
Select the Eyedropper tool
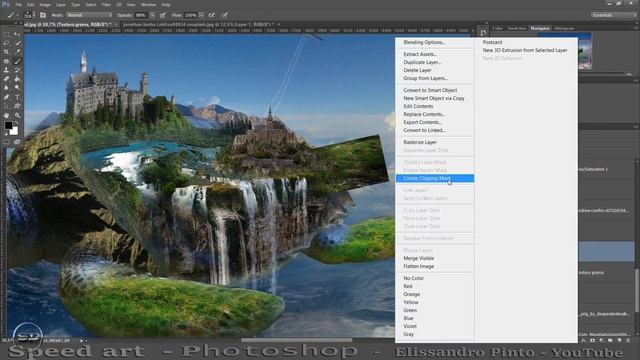click(18, 52)
